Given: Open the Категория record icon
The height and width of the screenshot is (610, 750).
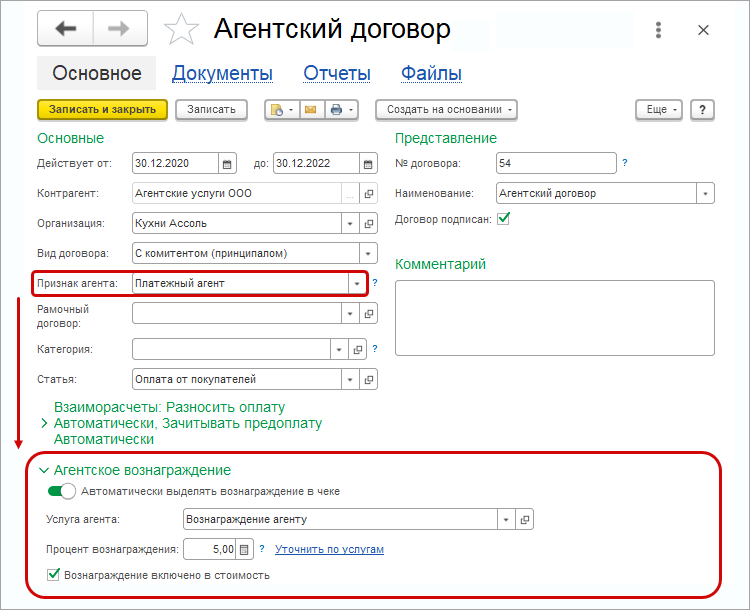Looking at the screenshot, I should click(357, 350).
